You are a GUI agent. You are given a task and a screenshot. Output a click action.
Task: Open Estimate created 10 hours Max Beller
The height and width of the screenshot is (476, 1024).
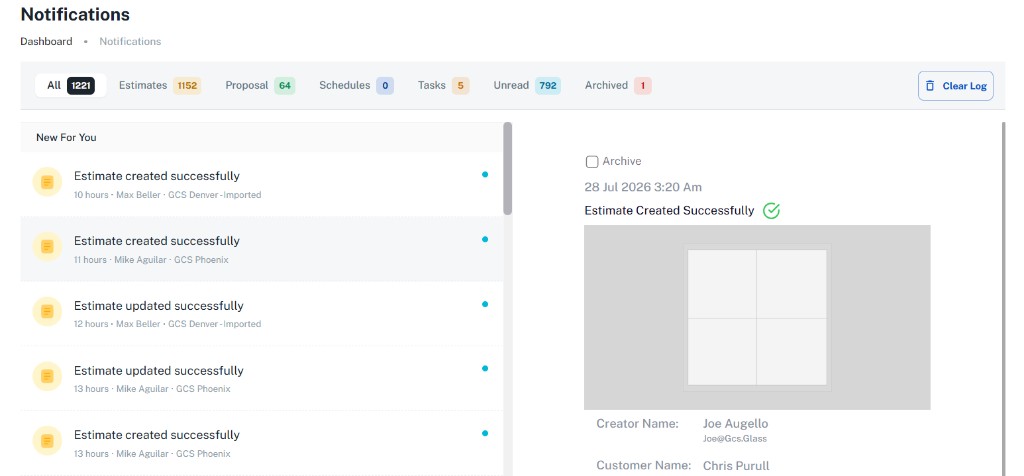pyautogui.click(x=262, y=184)
